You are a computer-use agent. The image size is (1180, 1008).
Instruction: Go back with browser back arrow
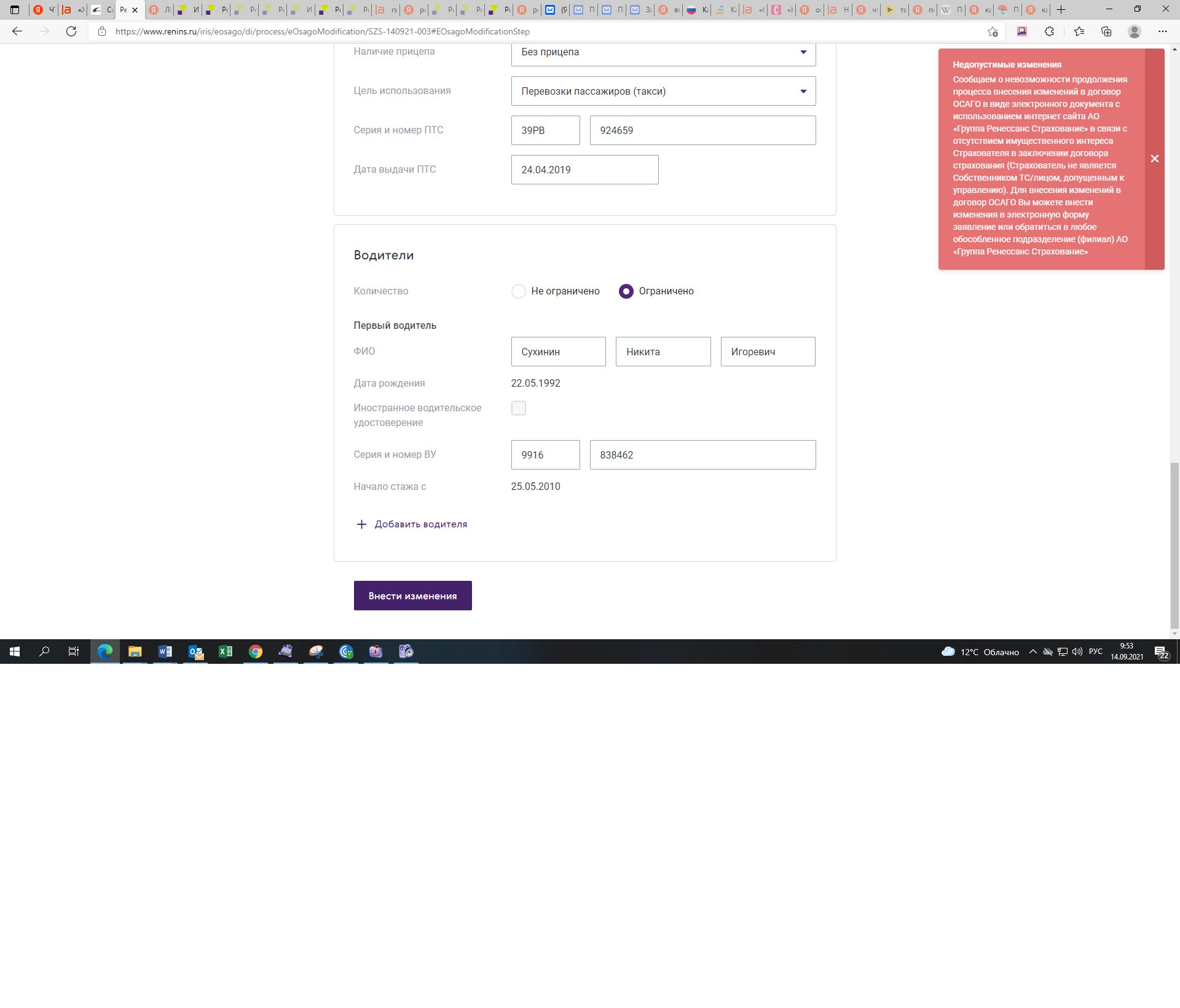[x=17, y=31]
